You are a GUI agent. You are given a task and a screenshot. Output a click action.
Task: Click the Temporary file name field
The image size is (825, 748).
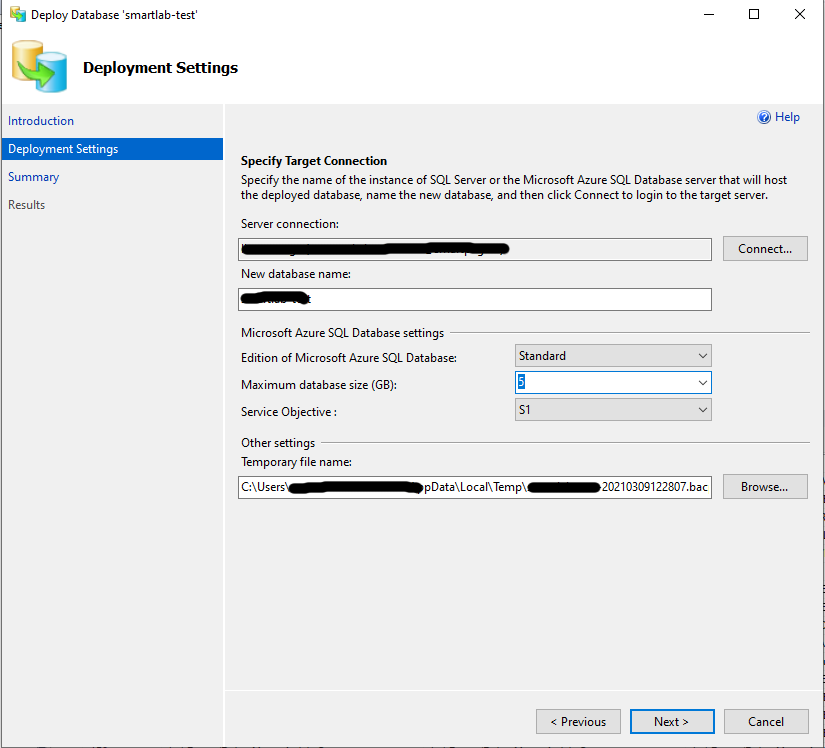coord(475,487)
